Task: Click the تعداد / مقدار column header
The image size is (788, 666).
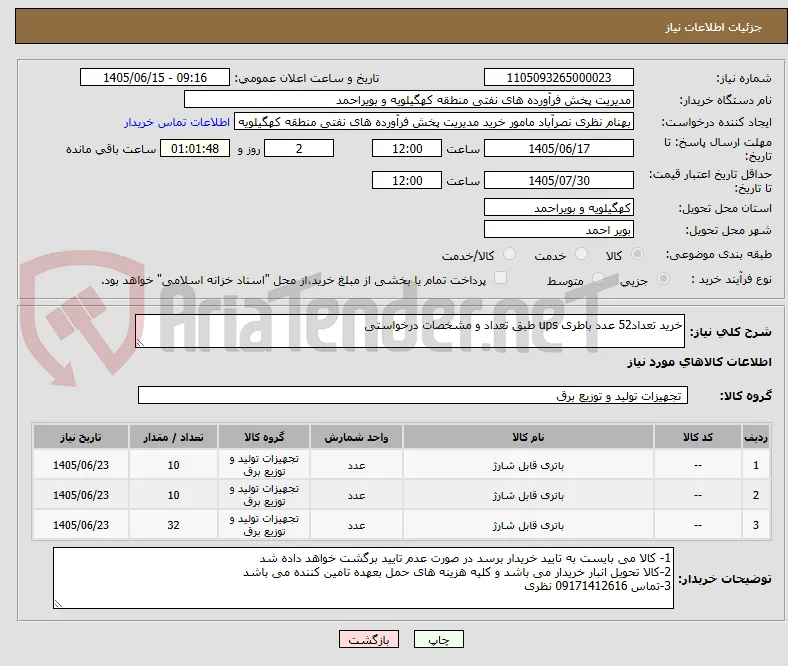Action: point(173,437)
